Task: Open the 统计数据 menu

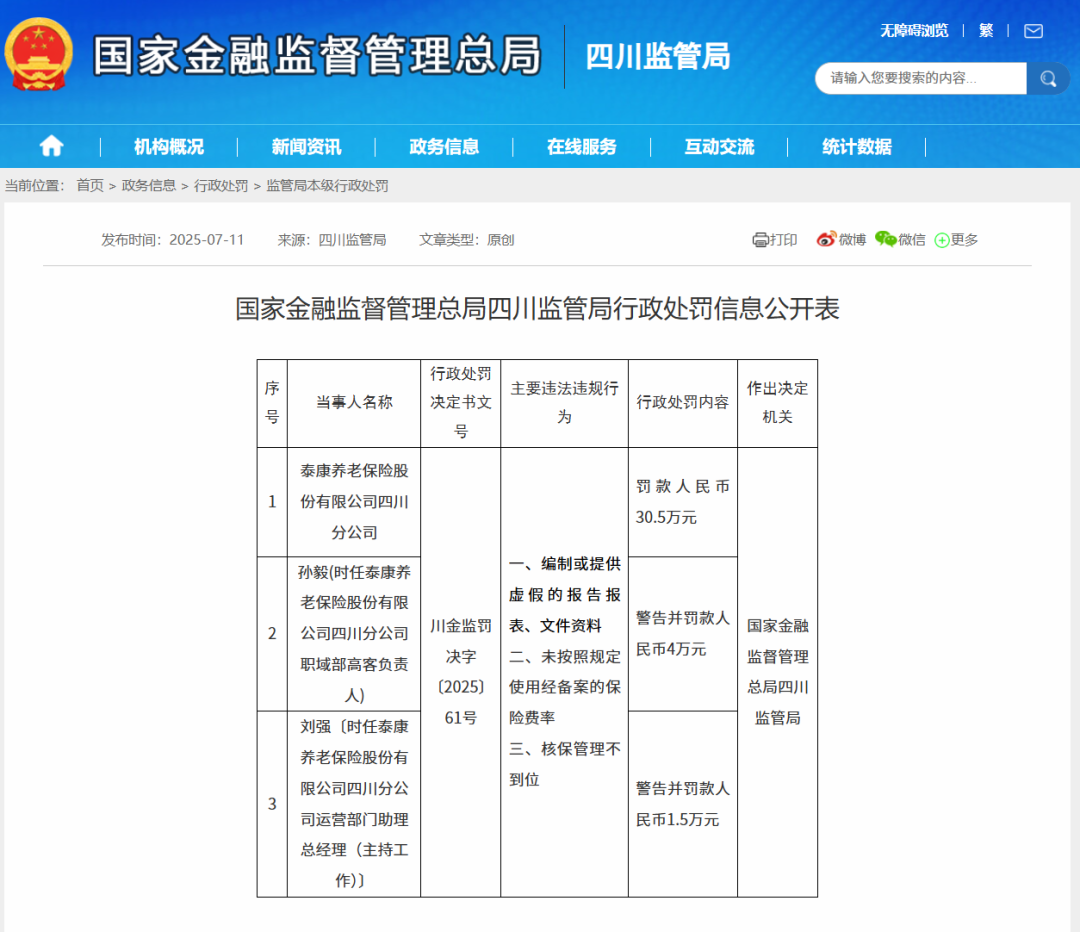Action: tap(857, 147)
